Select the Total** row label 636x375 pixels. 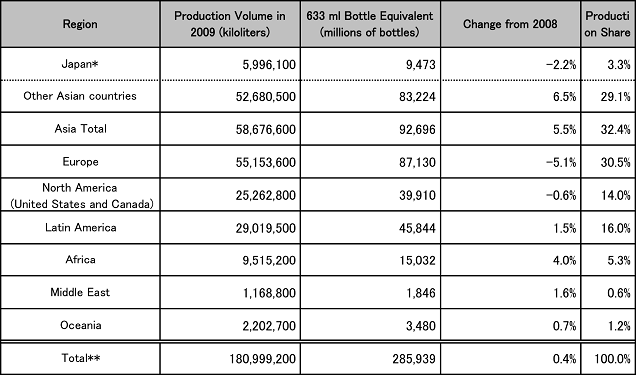coord(80,358)
